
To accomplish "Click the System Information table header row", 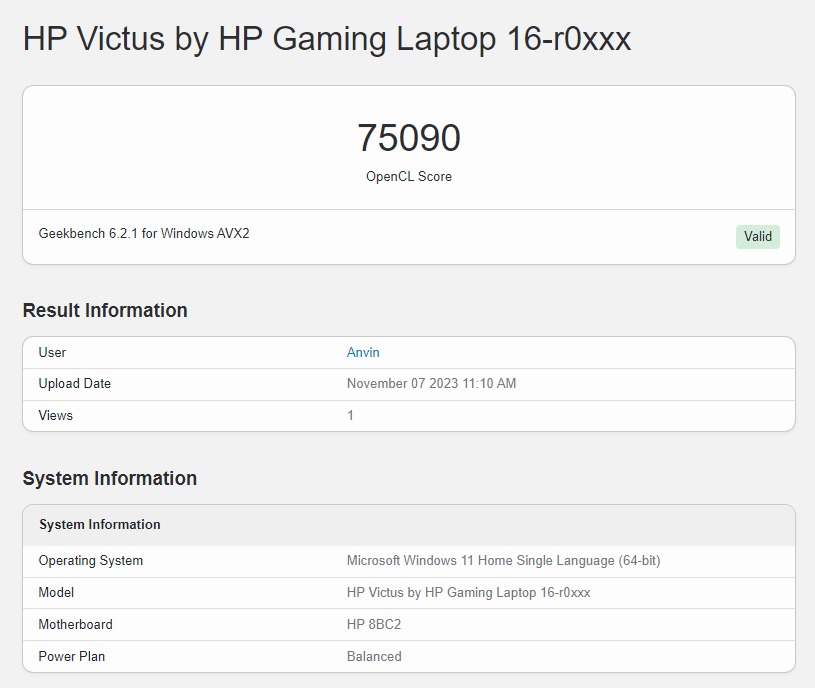I will [x=100, y=525].
